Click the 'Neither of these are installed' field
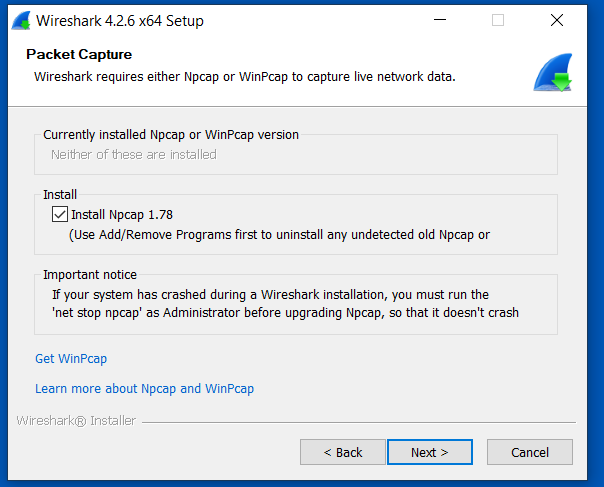This screenshot has width=604, height=487. pyautogui.click(x=134, y=154)
